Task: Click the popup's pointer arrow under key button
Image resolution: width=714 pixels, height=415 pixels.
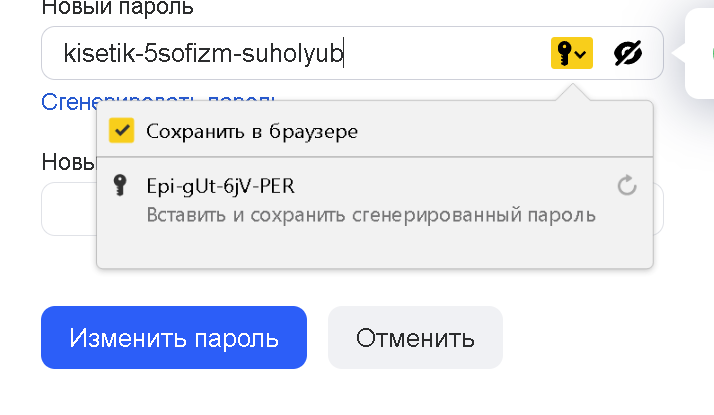Action: [573, 92]
